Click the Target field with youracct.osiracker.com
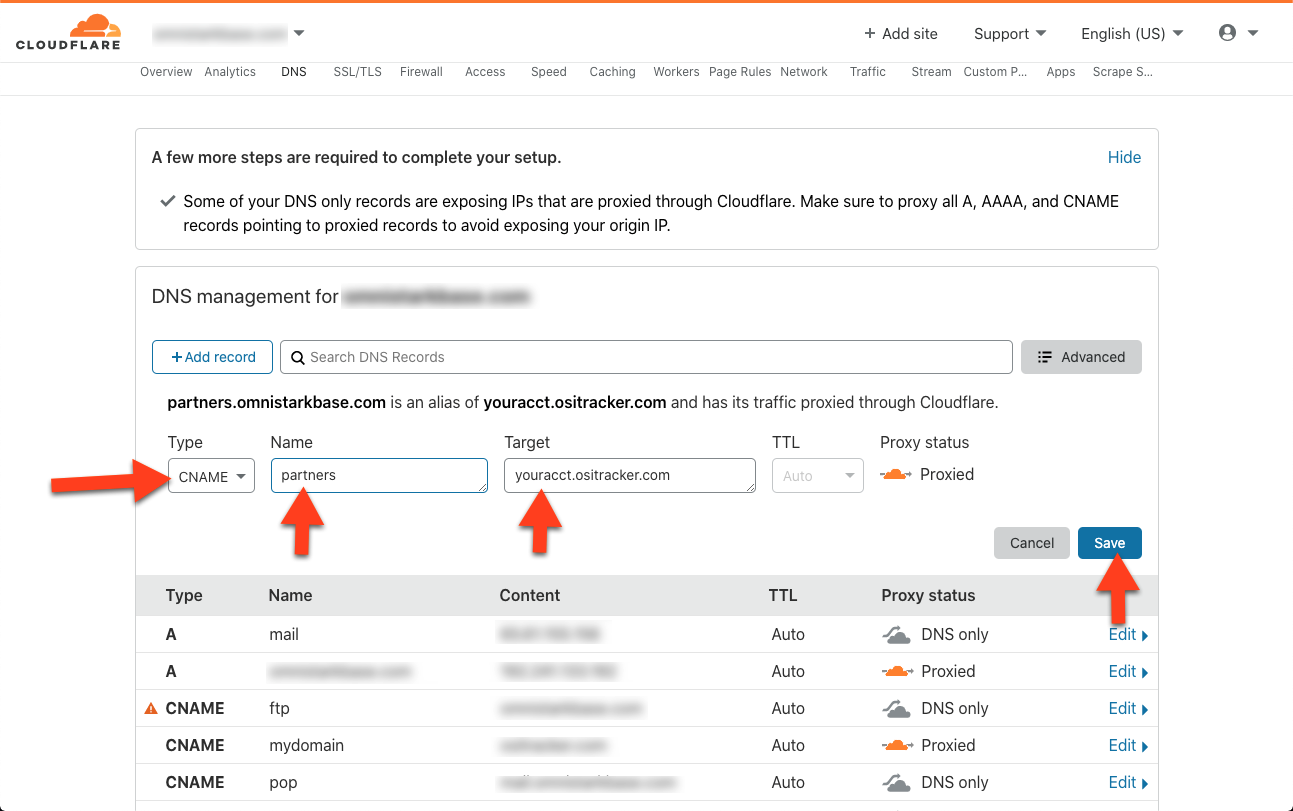1293x811 pixels. [630, 475]
